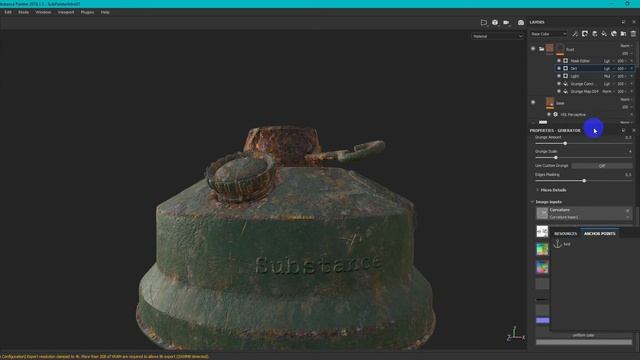Open the Plugins menu
The width and height of the screenshot is (640, 360).
point(87,12)
